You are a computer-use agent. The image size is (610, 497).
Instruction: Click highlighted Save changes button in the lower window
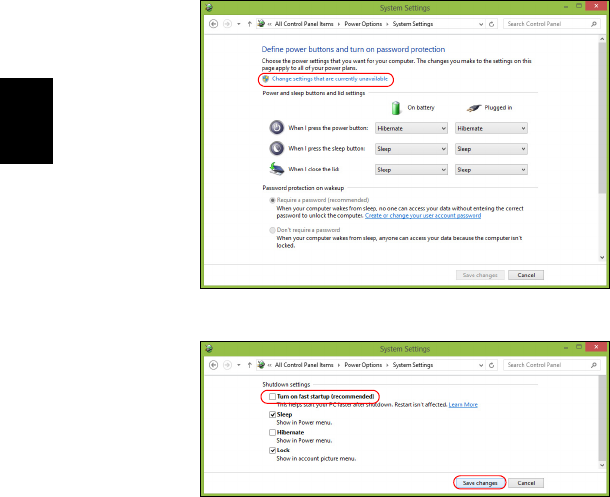click(480, 483)
